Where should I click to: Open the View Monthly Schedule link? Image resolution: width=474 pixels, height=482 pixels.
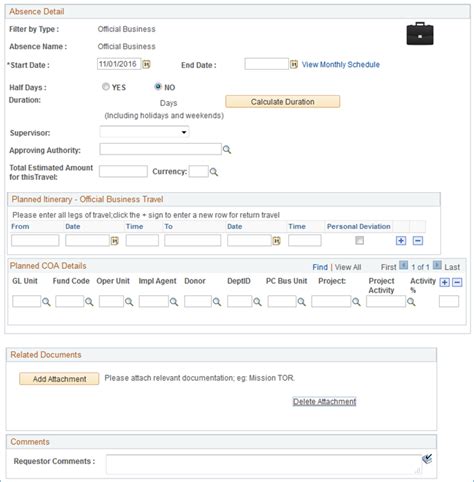tap(341, 65)
